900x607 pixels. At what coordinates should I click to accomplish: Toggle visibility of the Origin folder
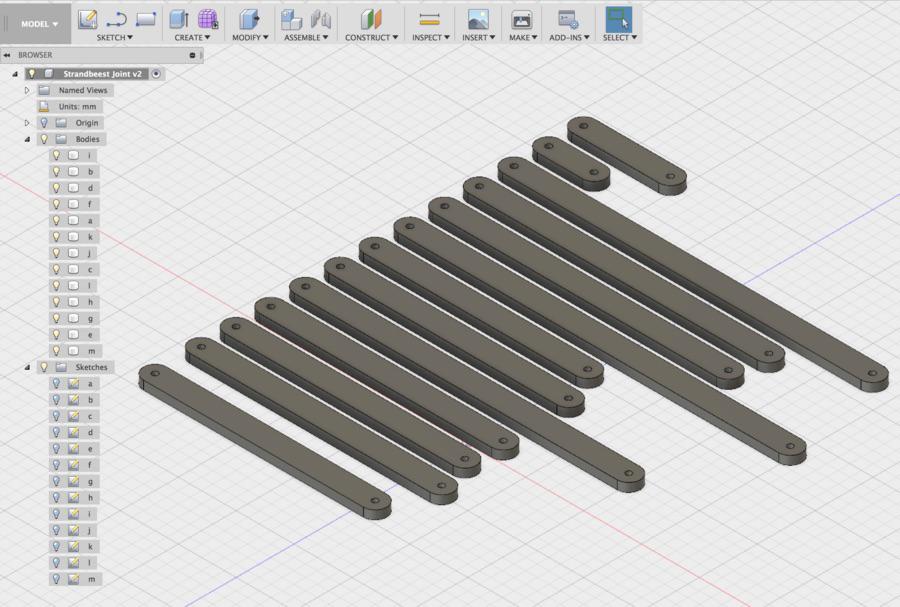(43, 123)
